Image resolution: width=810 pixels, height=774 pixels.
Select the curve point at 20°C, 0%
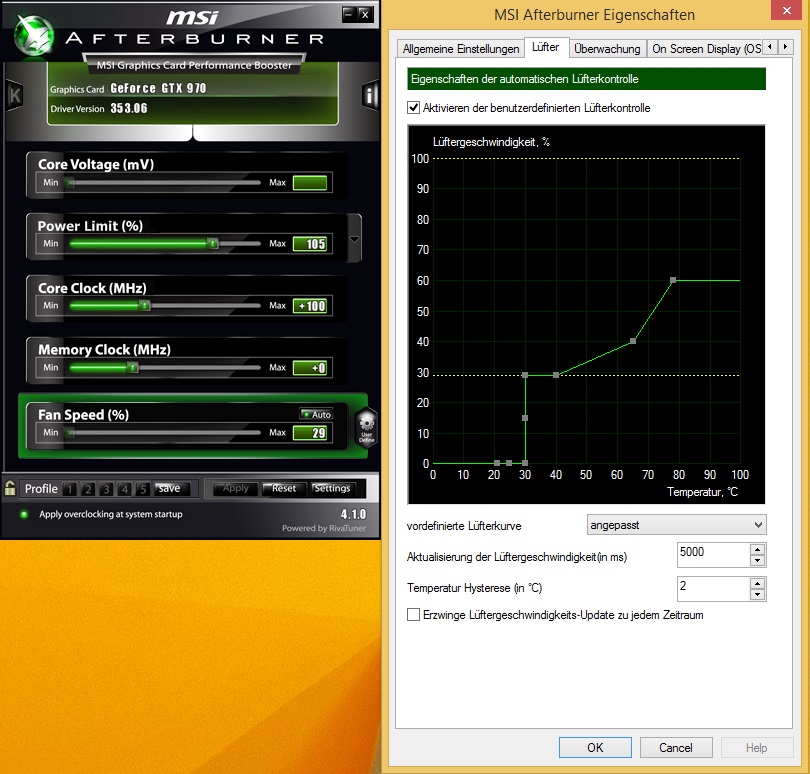(496, 462)
